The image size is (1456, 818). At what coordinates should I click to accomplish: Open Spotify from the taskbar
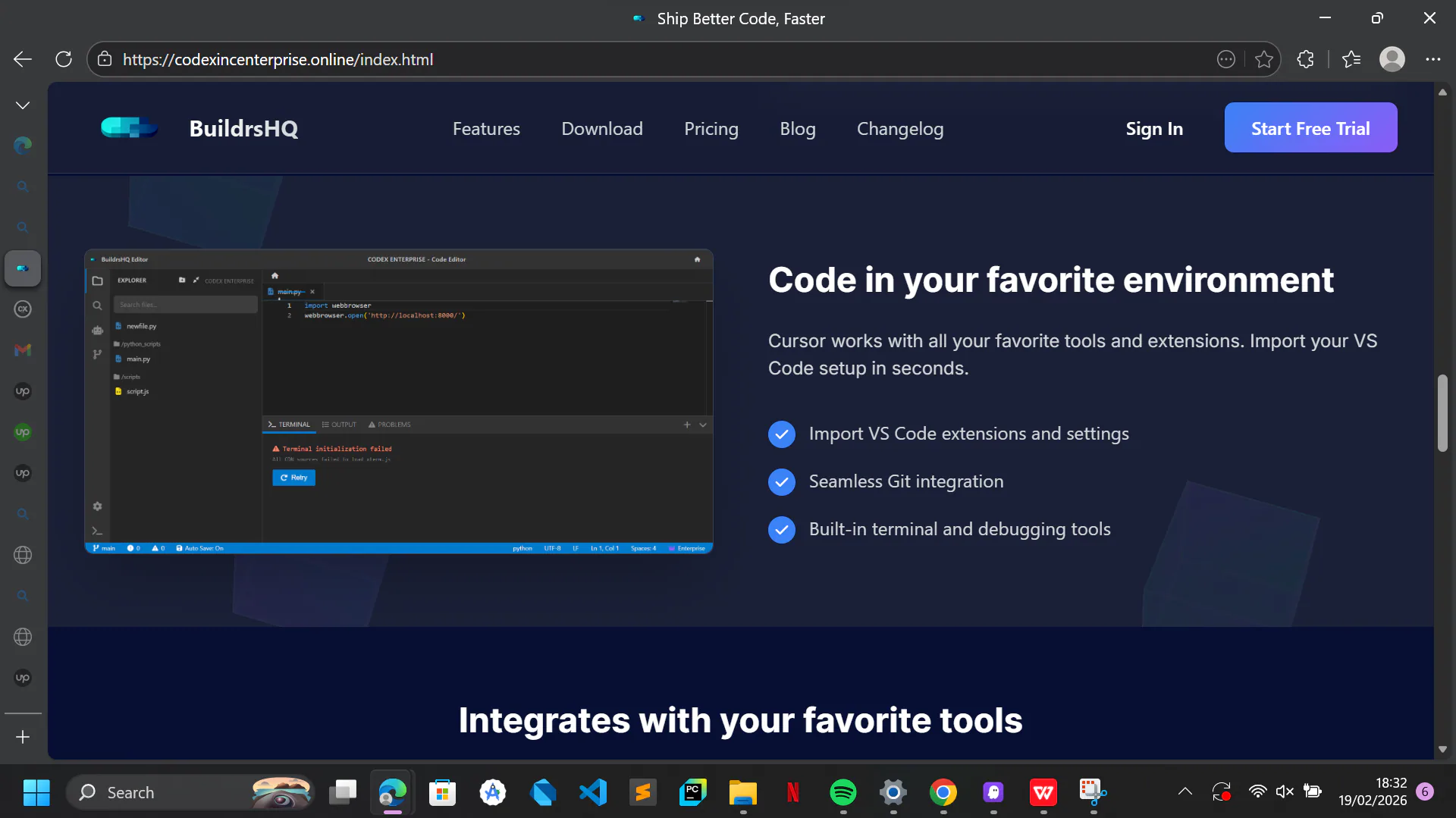tap(843, 792)
